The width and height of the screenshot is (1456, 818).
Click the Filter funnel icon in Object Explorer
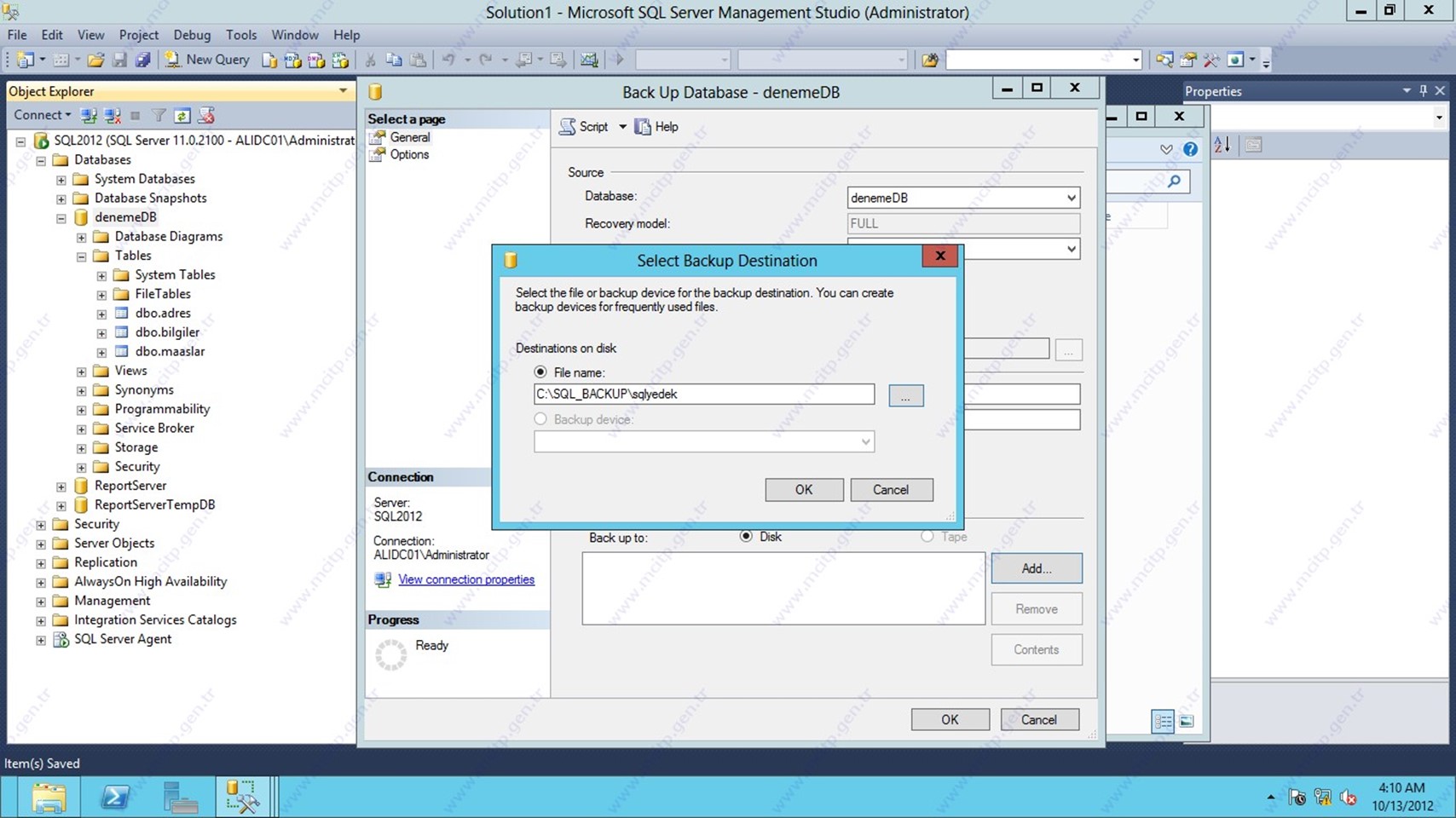click(159, 115)
